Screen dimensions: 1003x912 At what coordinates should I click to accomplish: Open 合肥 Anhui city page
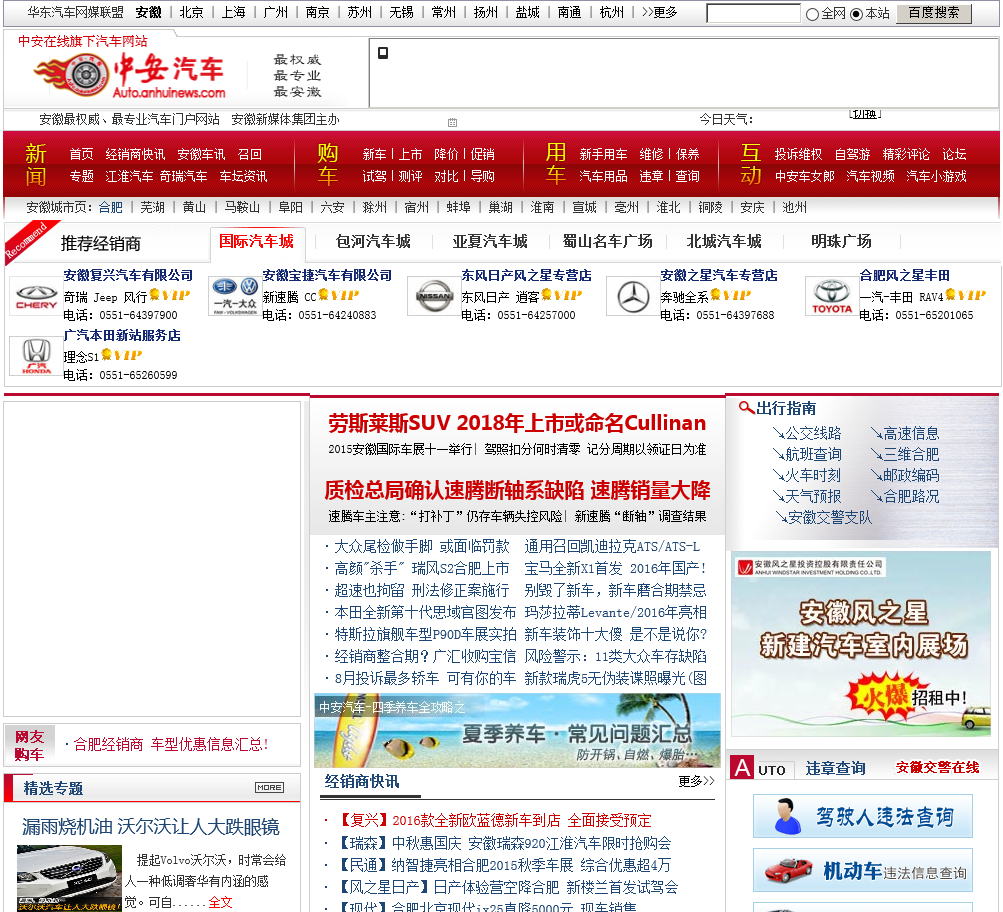click(x=111, y=207)
